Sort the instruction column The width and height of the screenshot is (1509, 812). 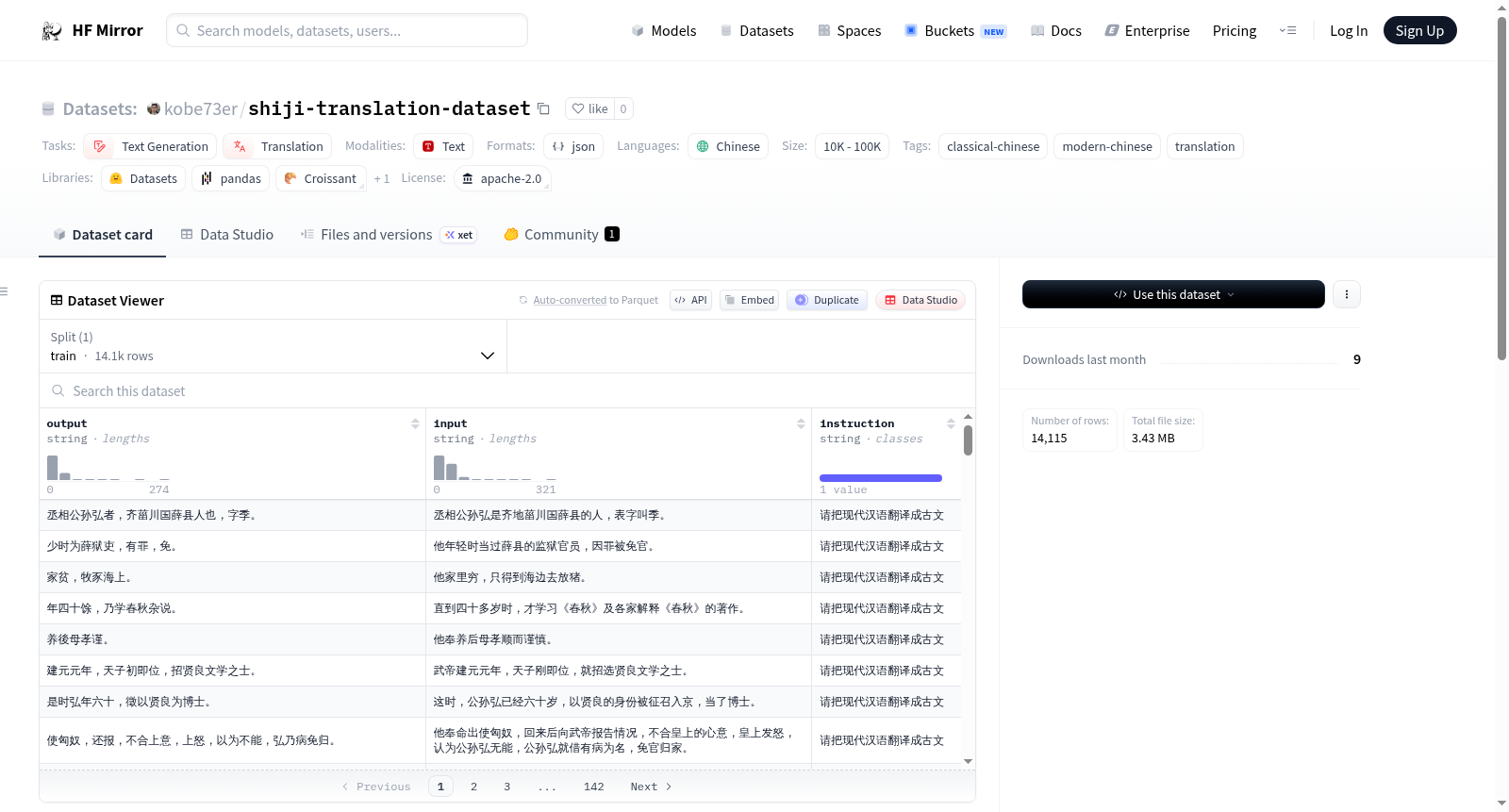pos(951,423)
